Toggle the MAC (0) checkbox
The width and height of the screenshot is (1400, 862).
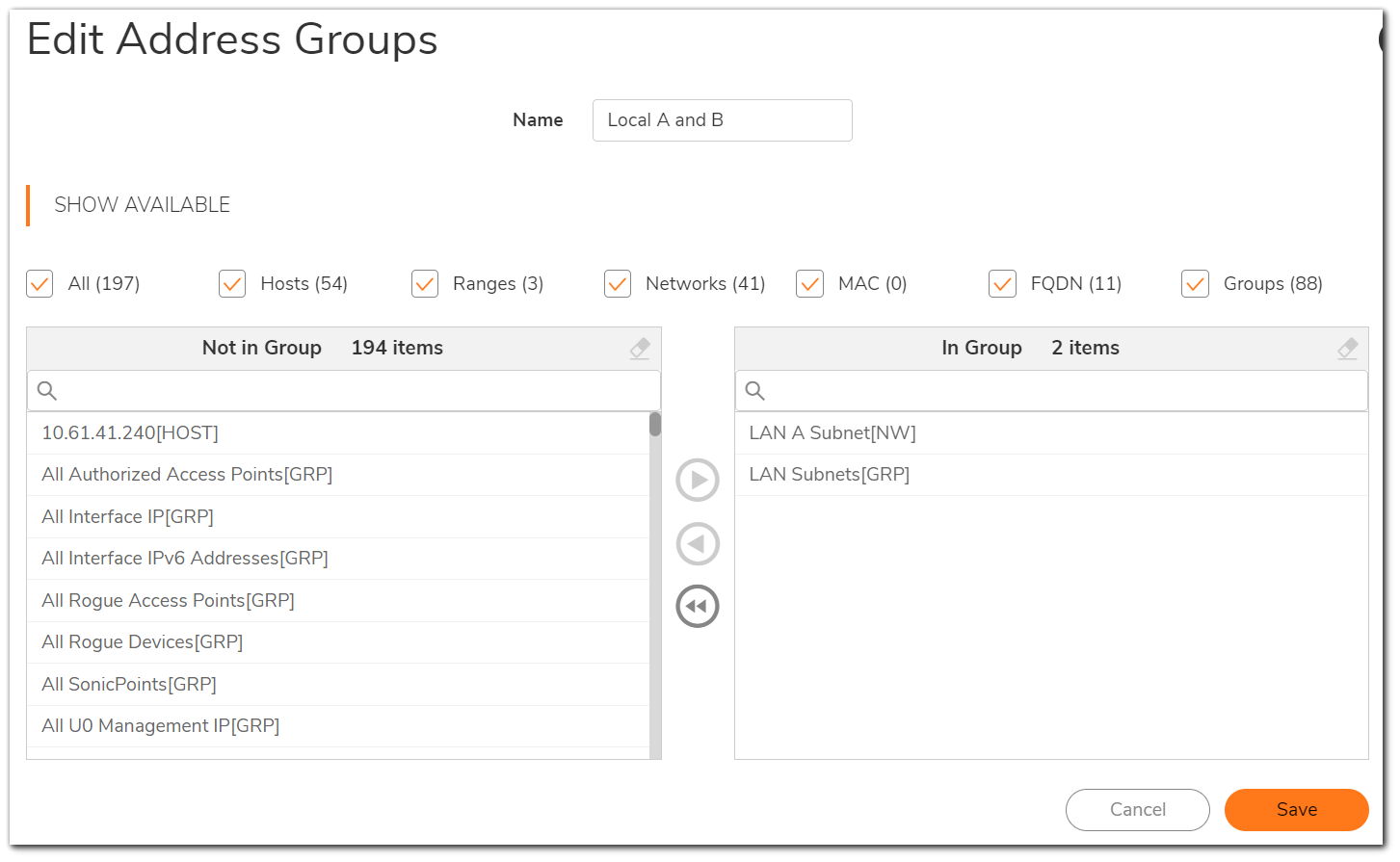click(x=809, y=284)
